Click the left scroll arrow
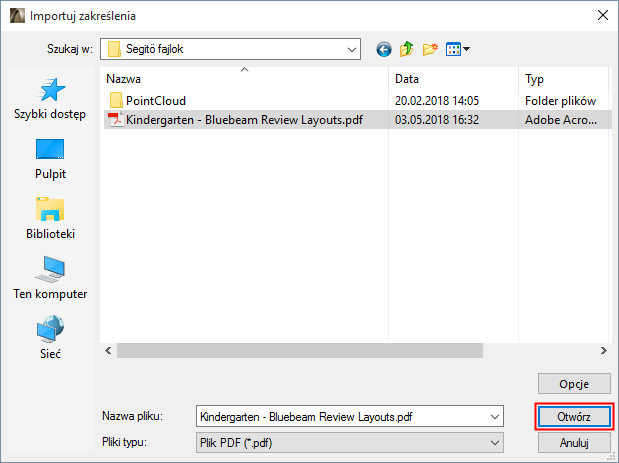 pyautogui.click(x=108, y=351)
